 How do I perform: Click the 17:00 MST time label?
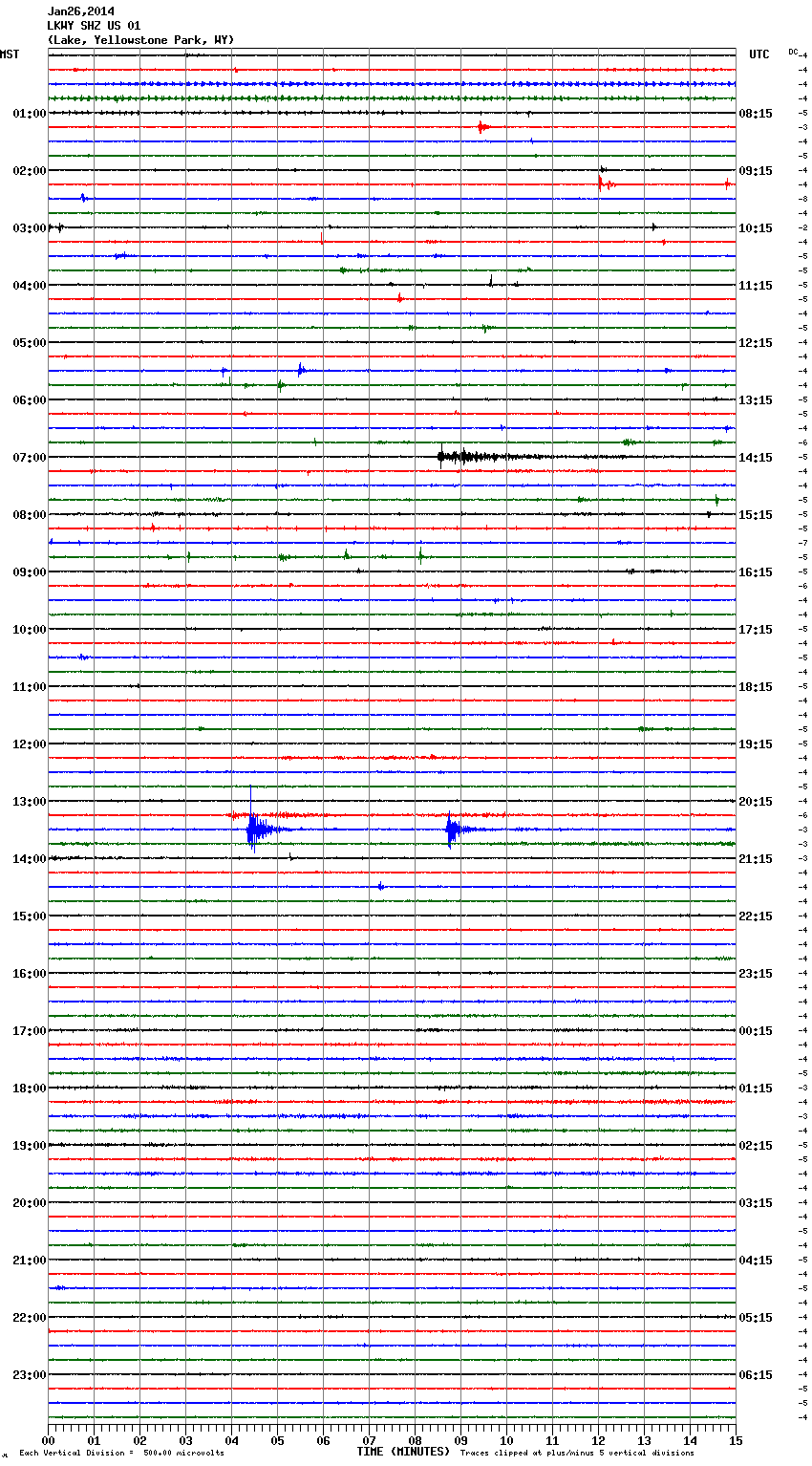29,1031
